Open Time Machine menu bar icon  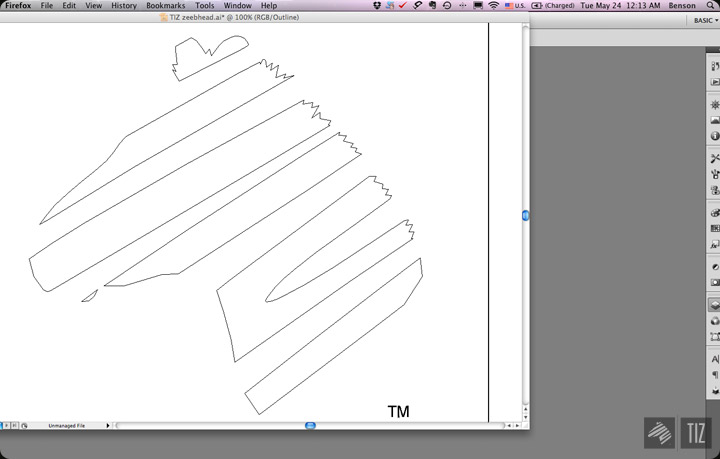tap(445, 6)
